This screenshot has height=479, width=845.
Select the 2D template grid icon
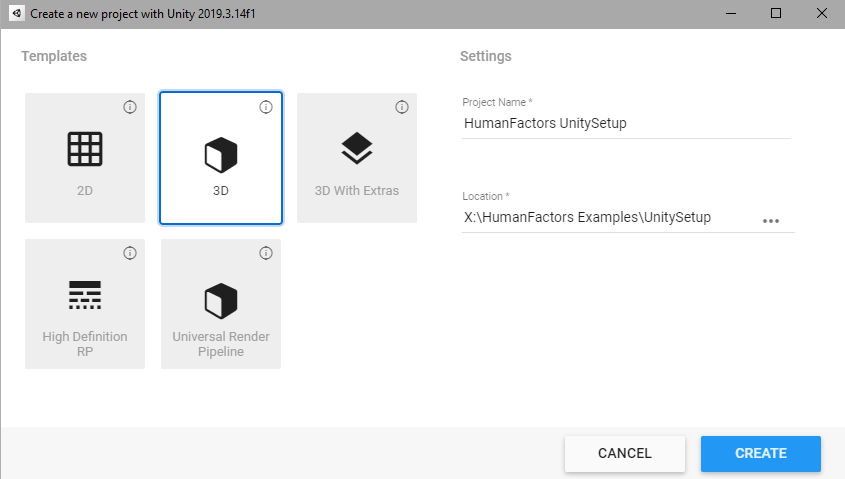[85, 149]
